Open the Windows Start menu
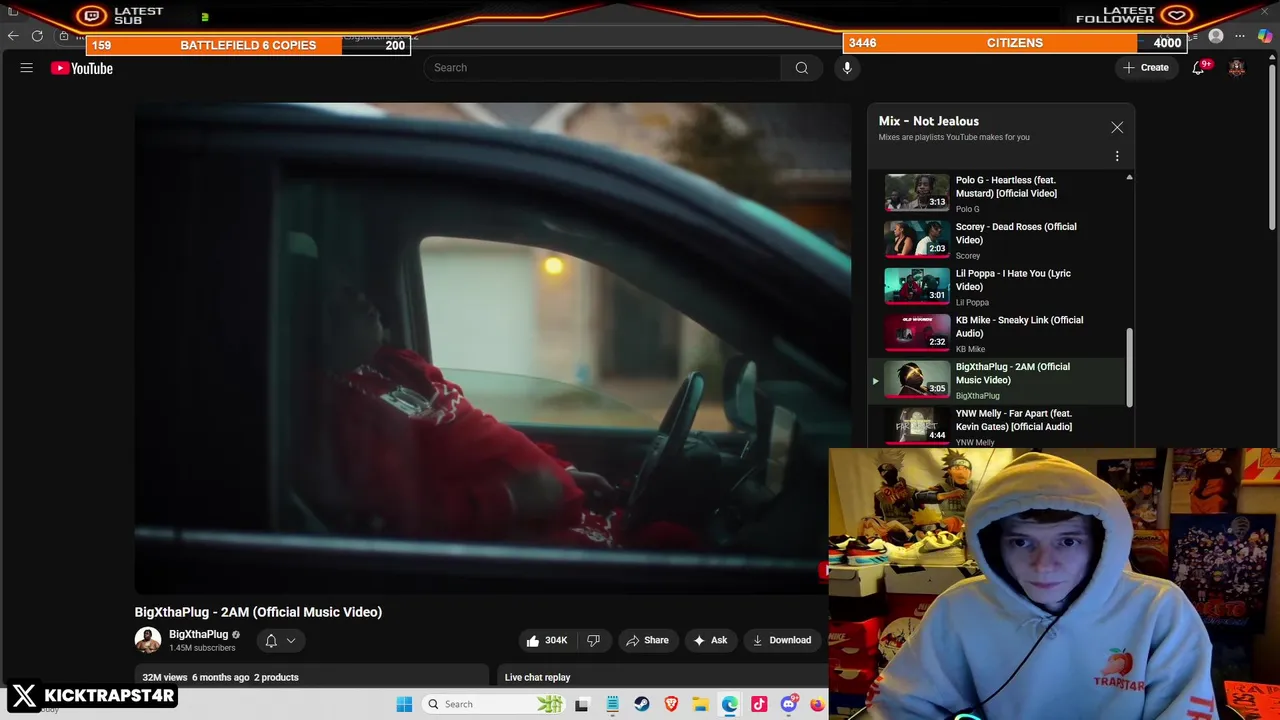The image size is (1280, 720). (404, 704)
